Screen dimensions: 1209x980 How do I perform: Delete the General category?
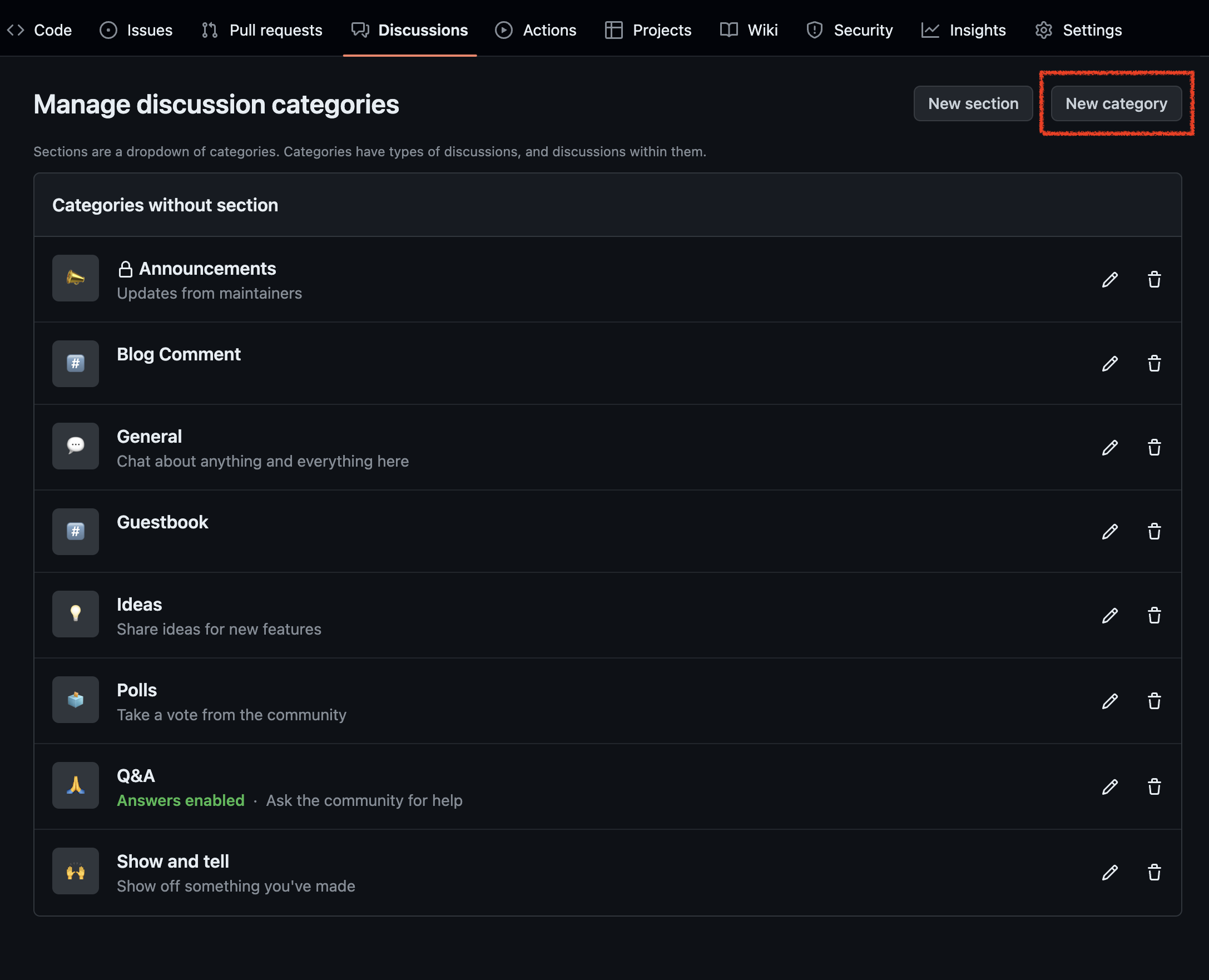click(x=1154, y=448)
